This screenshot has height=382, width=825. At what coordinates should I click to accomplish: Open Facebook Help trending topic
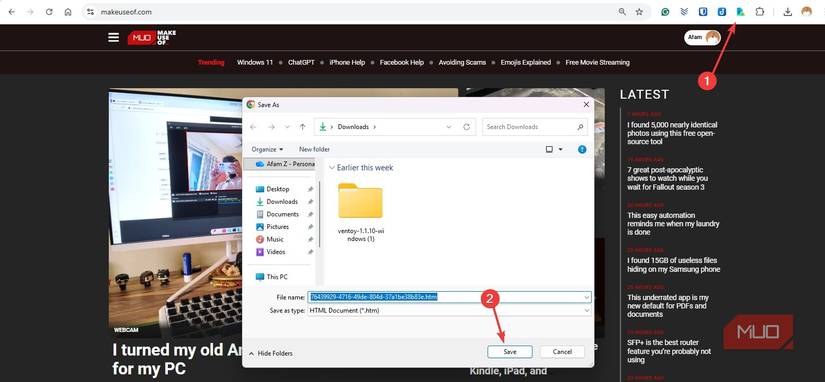[401, 62]
